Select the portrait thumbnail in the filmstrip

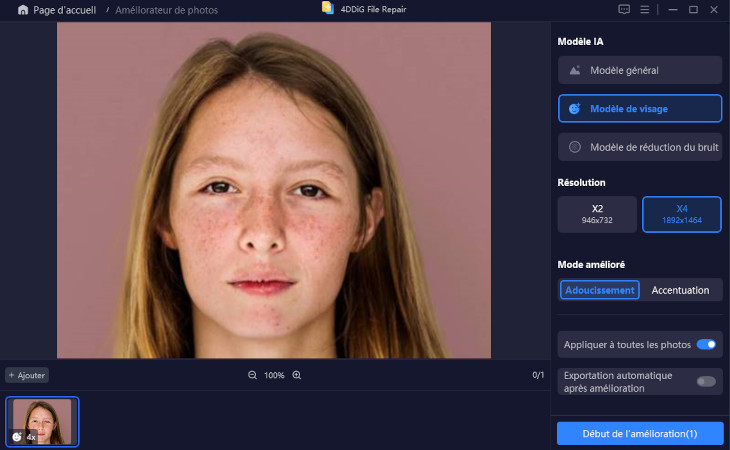pyautogui.click(x=42, y=422)
